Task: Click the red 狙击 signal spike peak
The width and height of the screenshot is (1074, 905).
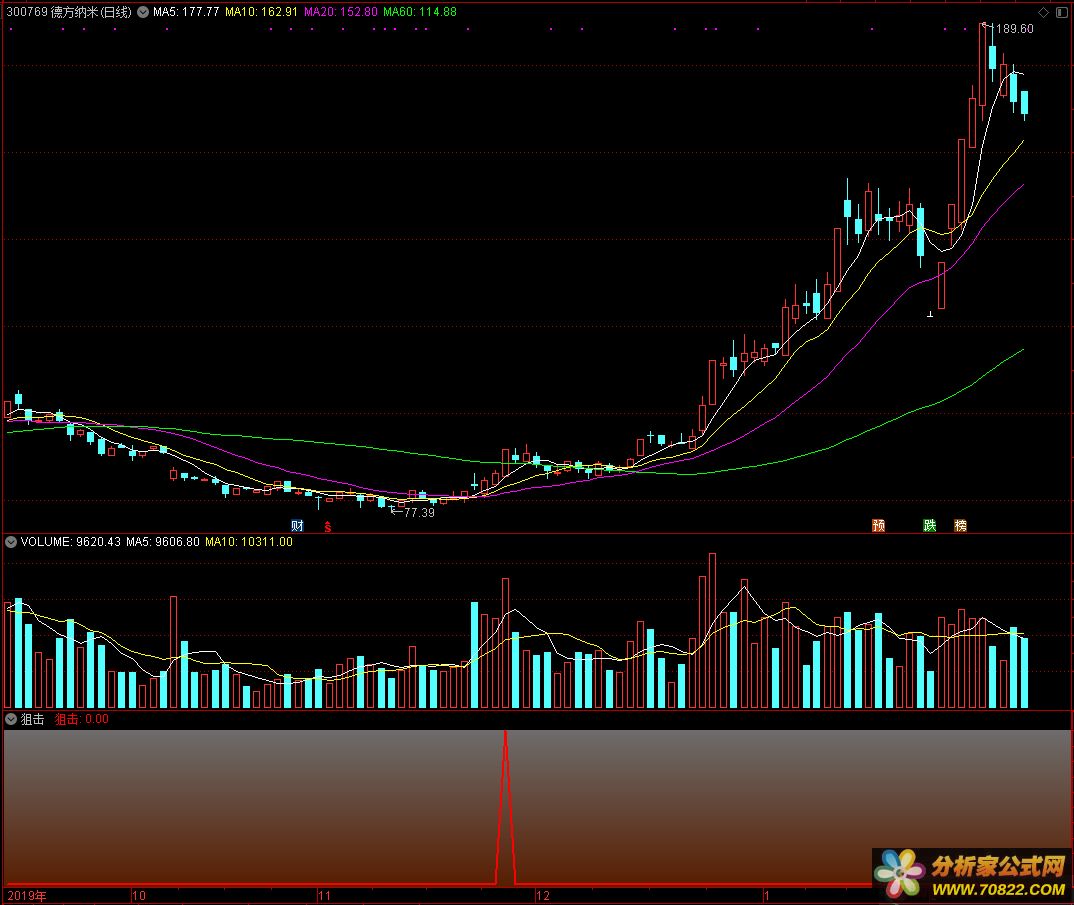Action: click(505, 734)
